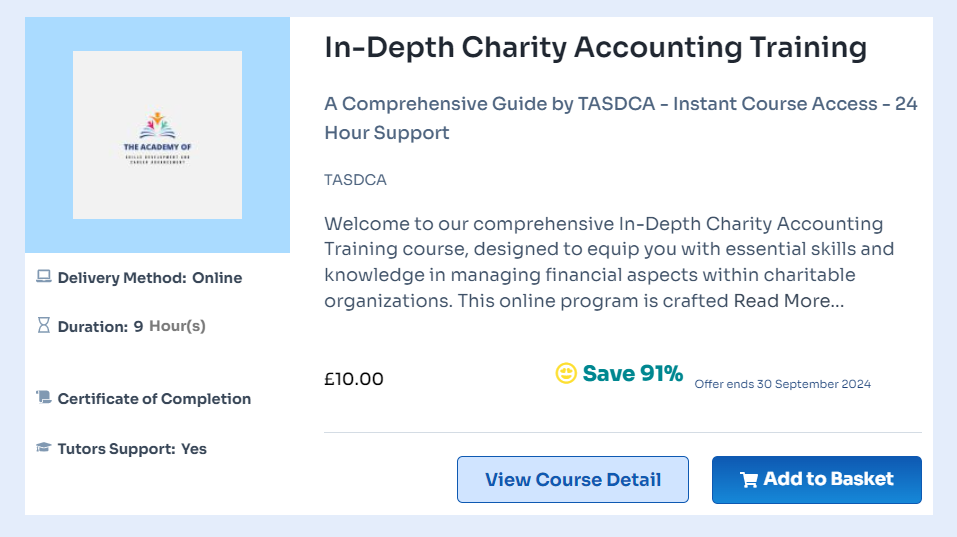
Task: Click the Save 91% discount label
Action: (x=632, y=374)
